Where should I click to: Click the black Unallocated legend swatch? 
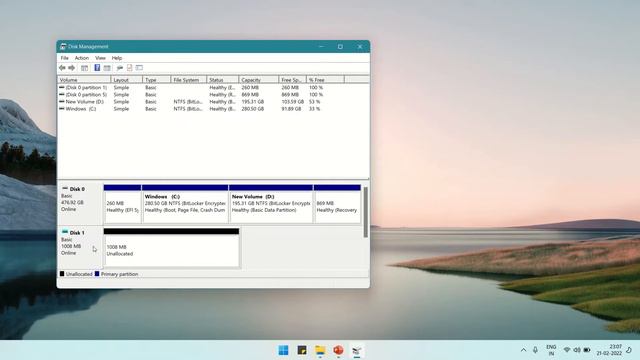point(62,274)
